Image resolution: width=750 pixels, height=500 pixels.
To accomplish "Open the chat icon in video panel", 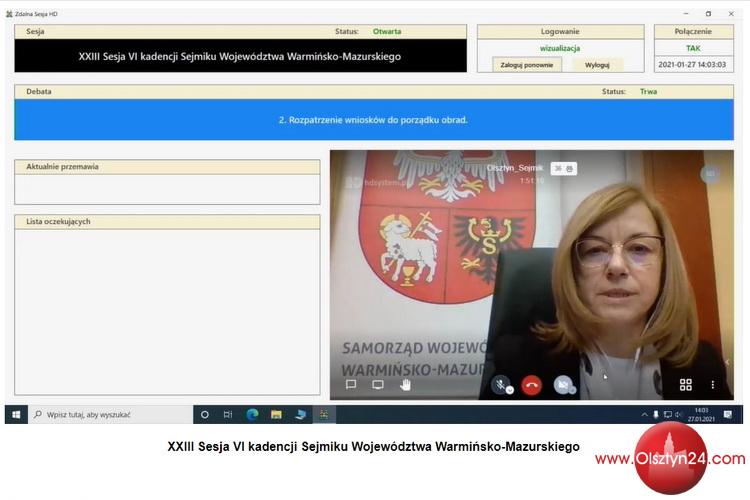I will coord(351,385).
